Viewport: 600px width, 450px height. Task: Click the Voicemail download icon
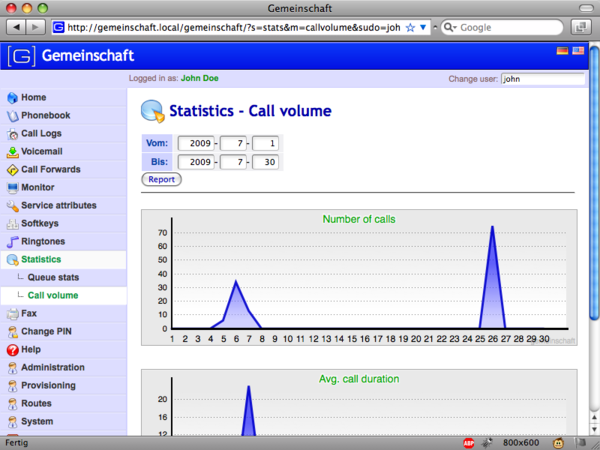(x=12, y=152)
